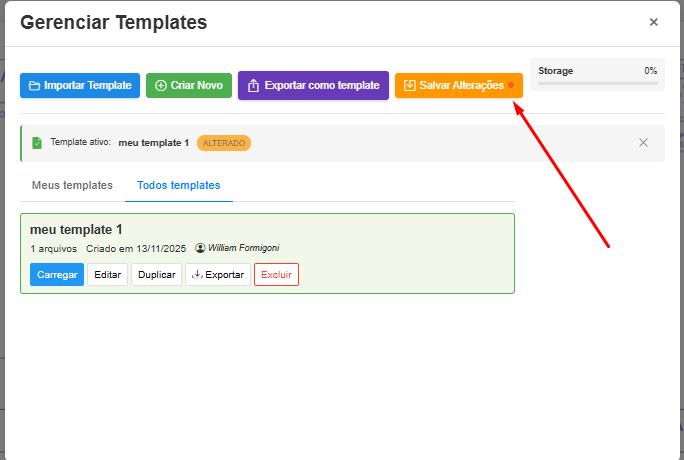This screenshot has width=684, height=460.
Task: Click the Criado em 13/11/2025 date text
Action: 136,248
